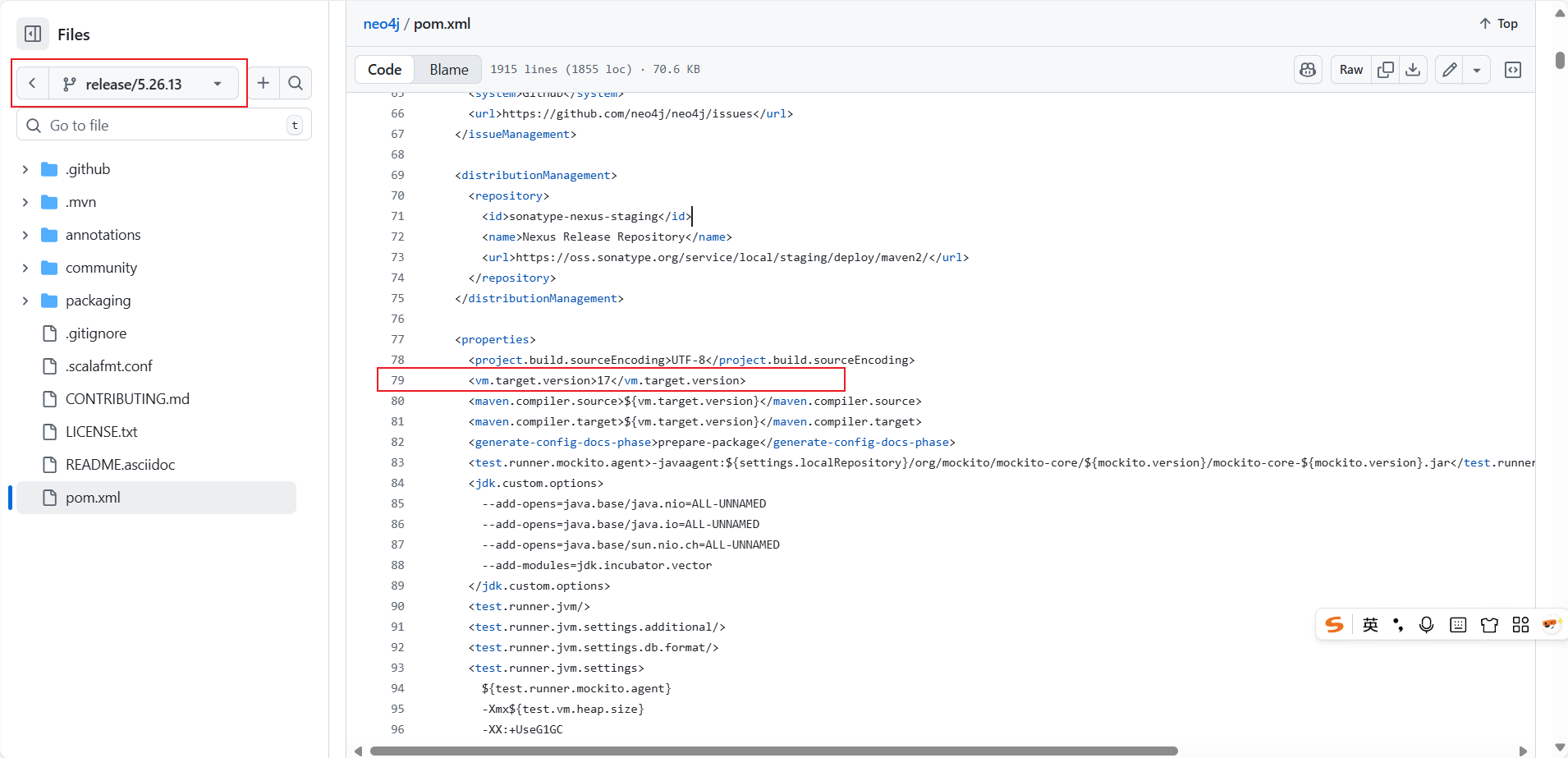The height and width of the screenshot is (758, 1568).
Task: Open the release/5.26.13 branch dropdown
Action: 144,84
